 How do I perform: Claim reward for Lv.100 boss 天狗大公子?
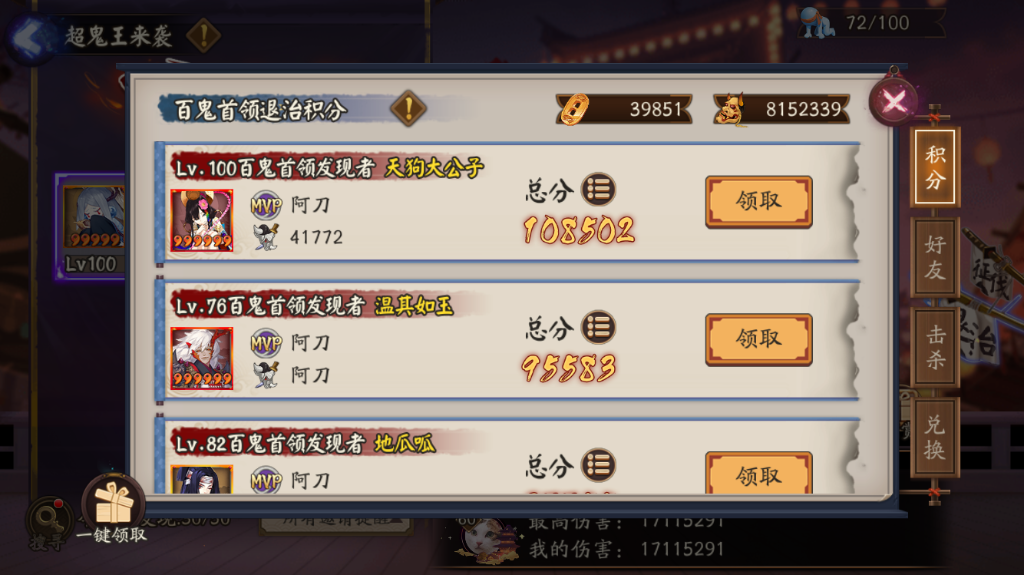(758, 201)
